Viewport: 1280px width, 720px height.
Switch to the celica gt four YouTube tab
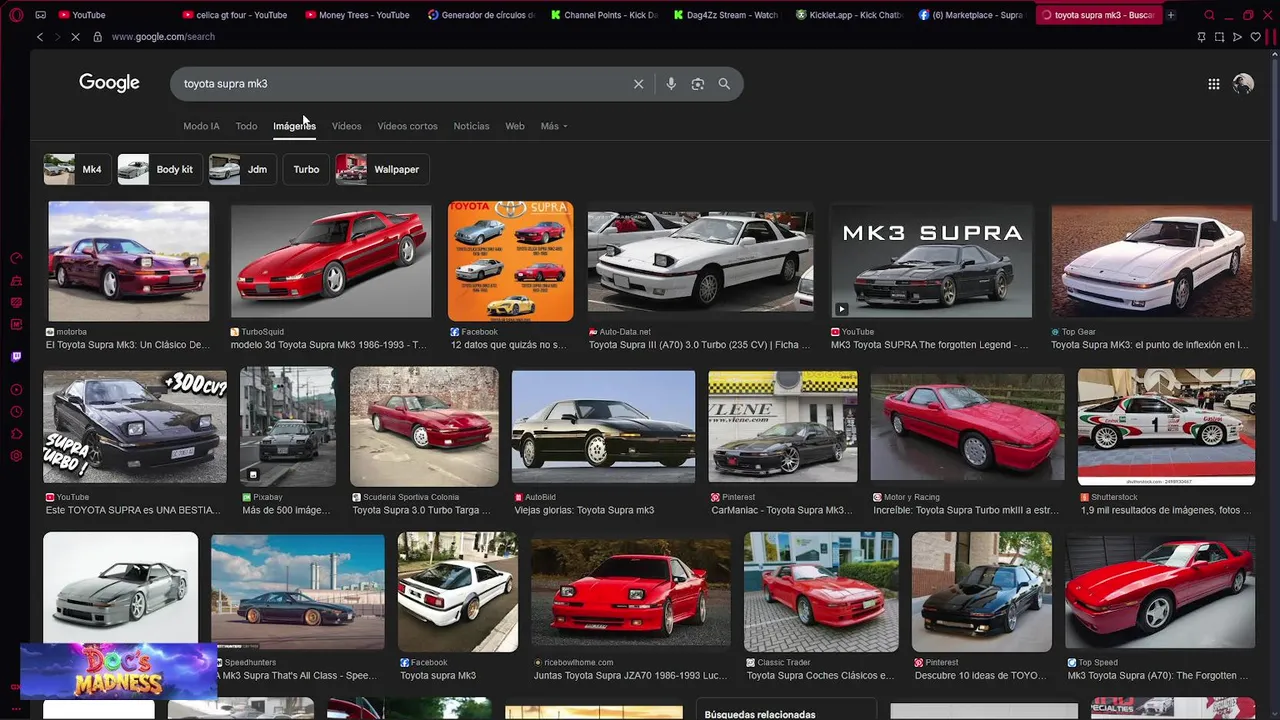237,15
